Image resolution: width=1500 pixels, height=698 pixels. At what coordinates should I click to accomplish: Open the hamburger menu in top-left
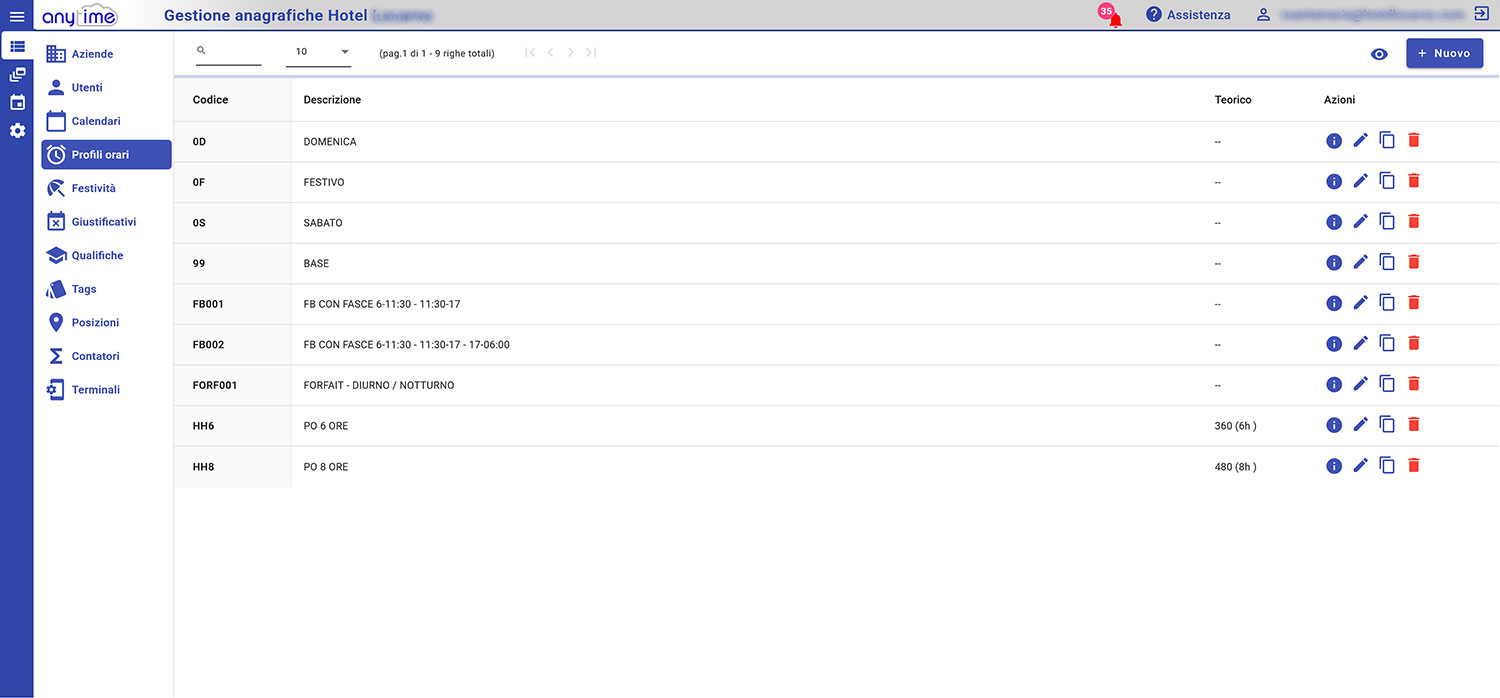pyautogui.click(x=16, y=15)
